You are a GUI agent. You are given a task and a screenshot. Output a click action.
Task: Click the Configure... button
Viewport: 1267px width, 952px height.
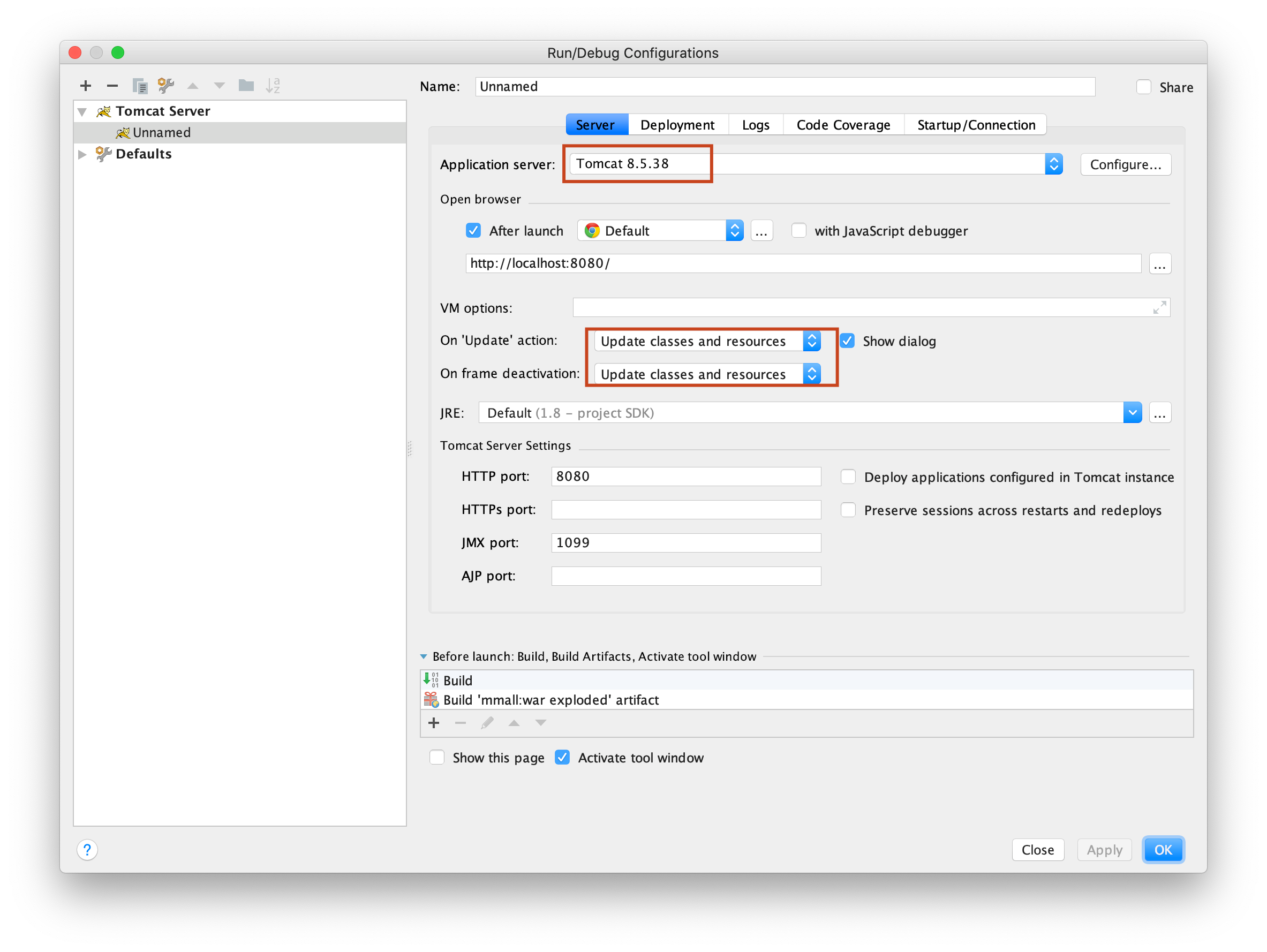point(1125,164)
